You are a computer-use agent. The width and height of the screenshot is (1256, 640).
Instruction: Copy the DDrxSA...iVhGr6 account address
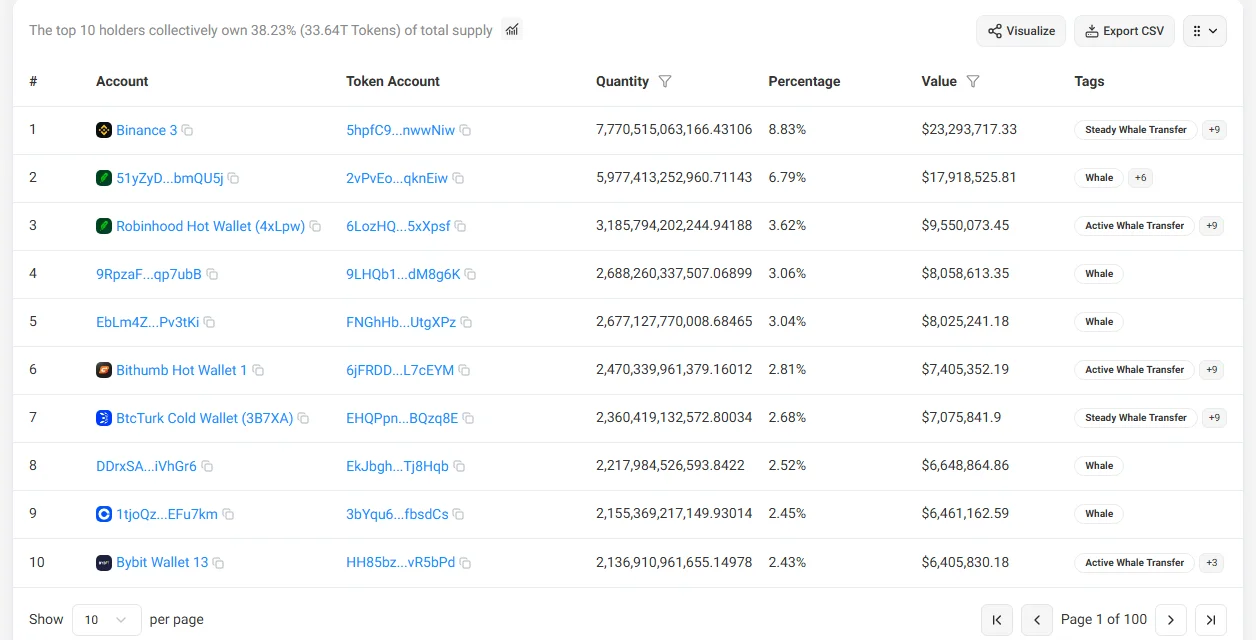pos(207,466)
